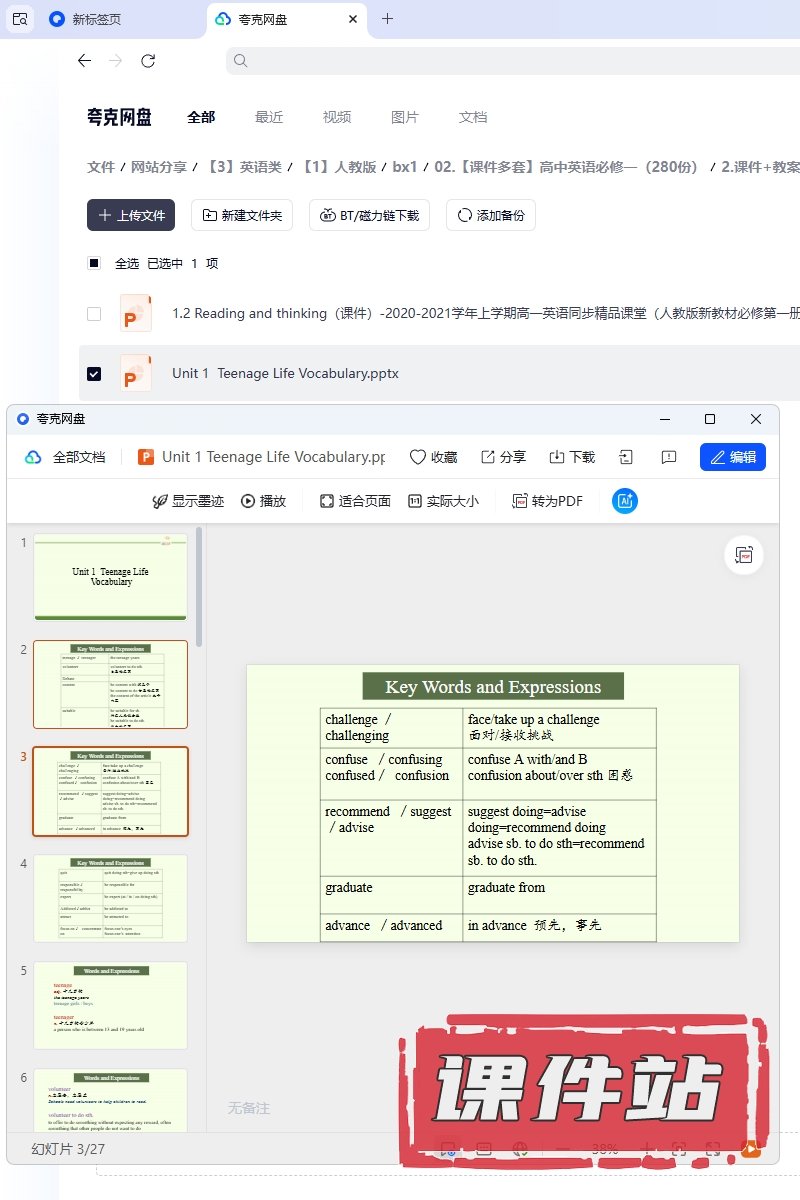Convert the presentation with 转为PDF
Screen dimensions: 800x1200
click(x=547, y=501)
